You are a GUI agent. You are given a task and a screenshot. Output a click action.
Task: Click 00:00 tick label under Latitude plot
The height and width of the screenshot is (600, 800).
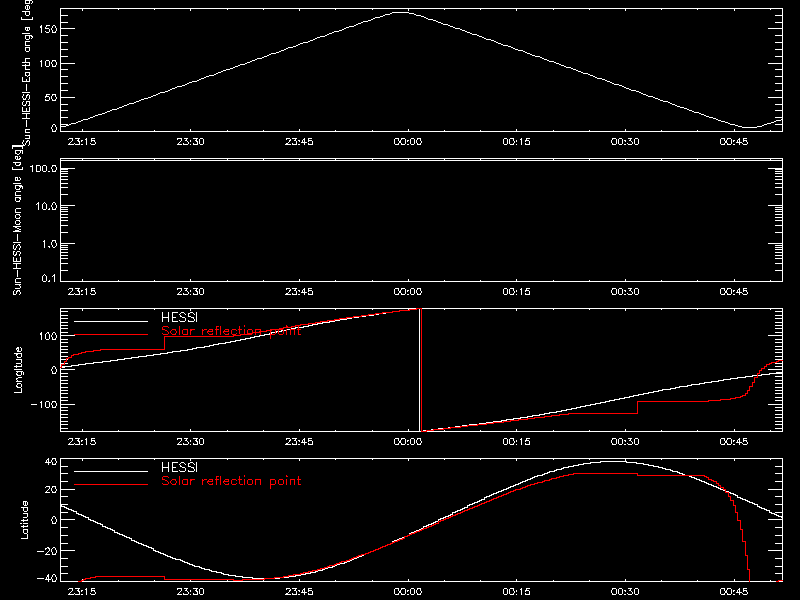pyautogui.click(x=408, y=592)
